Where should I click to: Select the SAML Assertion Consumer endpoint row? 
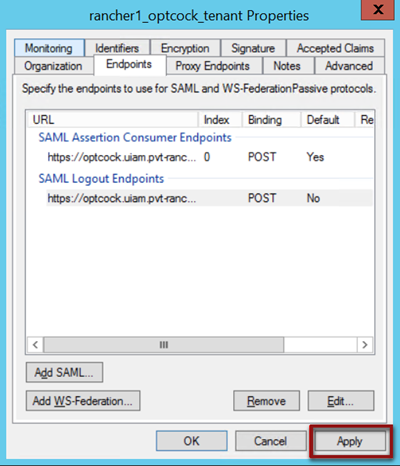209,157
